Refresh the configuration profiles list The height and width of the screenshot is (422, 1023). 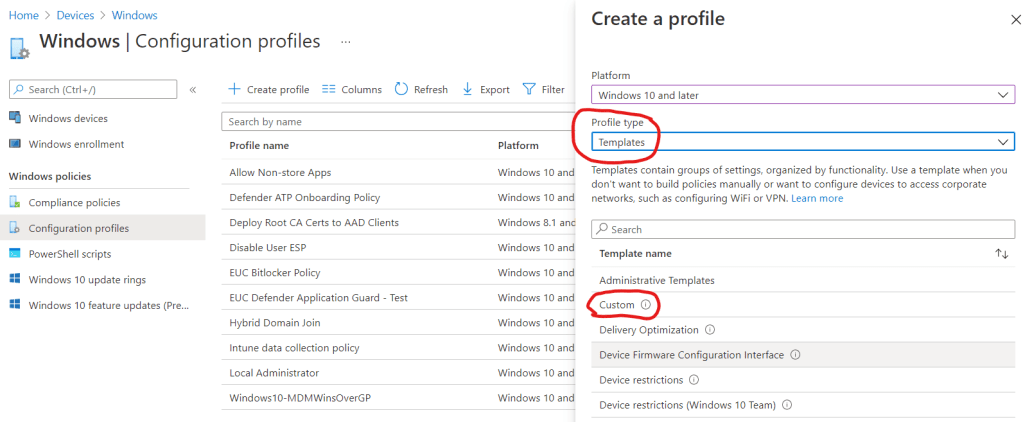(x=421, y=89)
